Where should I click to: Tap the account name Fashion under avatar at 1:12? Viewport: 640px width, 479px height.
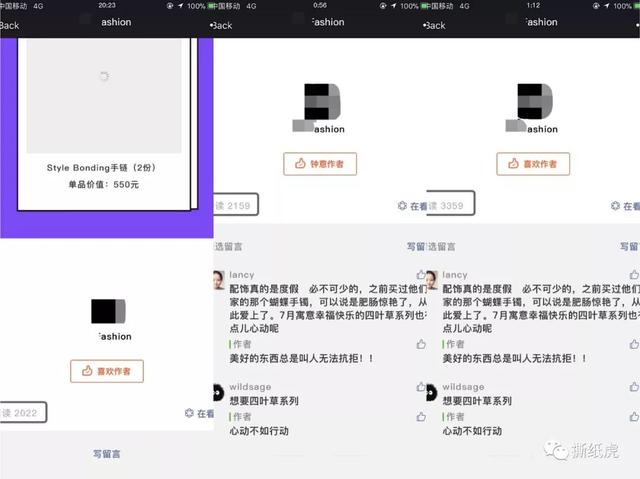point(542,129)
